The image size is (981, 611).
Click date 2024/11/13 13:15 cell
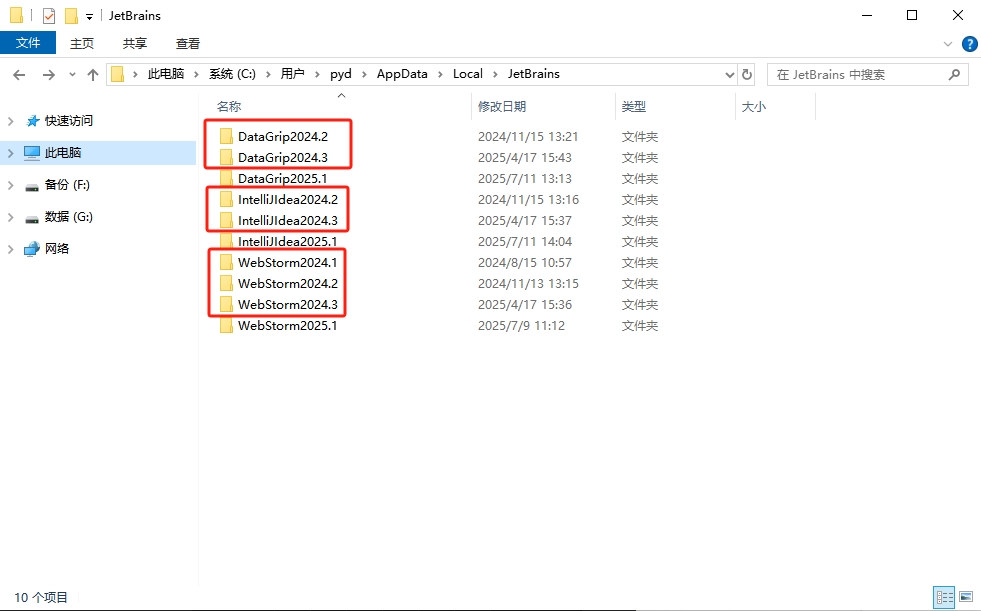click(x=528, y=283)
